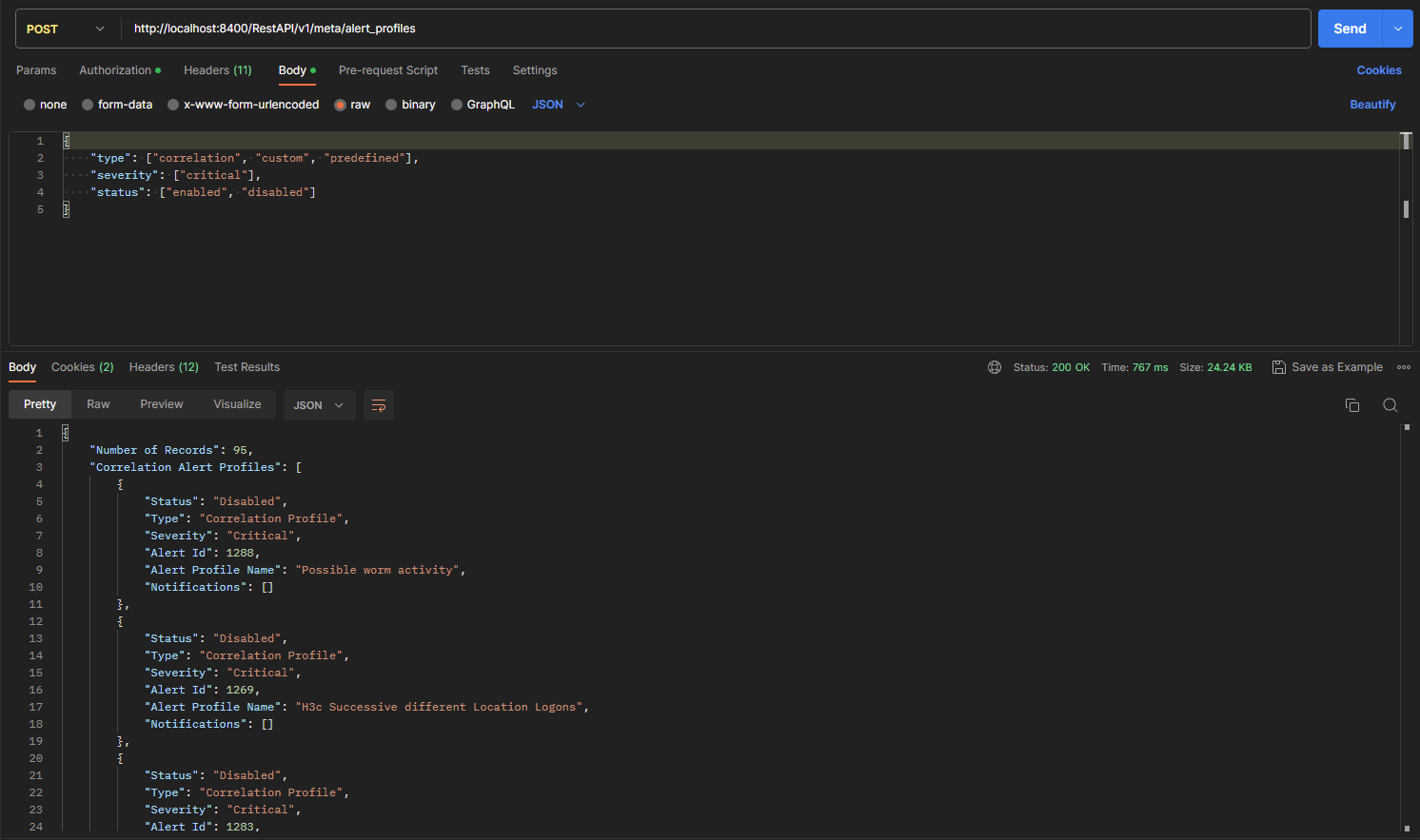Switch response view to Preview
Viewport: 1420px width, 840px height.
[161, 404]
